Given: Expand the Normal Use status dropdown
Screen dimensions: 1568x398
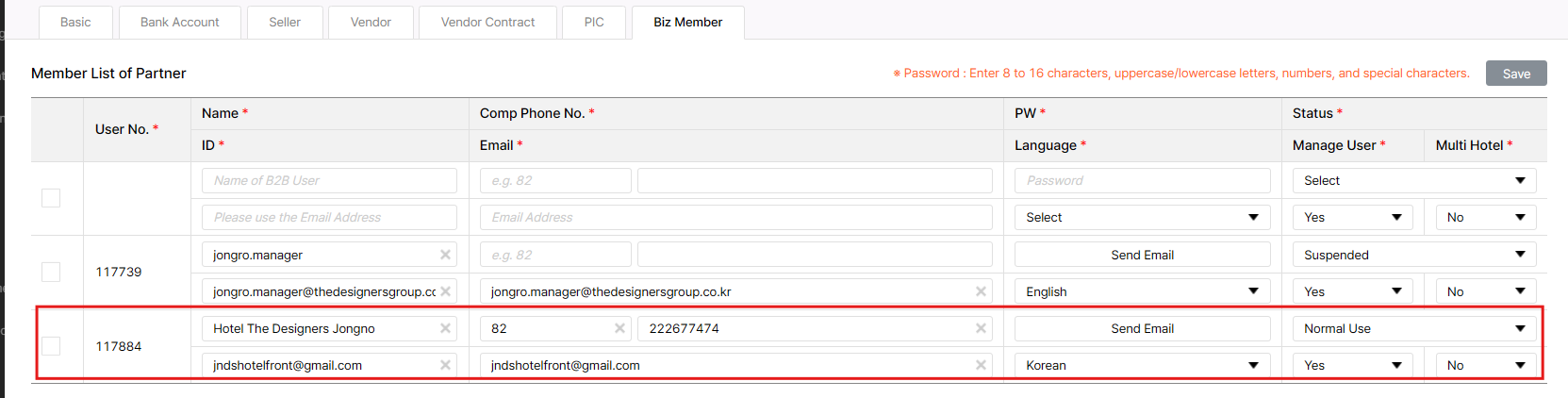Looking at the screenshot, I should click(x=1413, y=328).
